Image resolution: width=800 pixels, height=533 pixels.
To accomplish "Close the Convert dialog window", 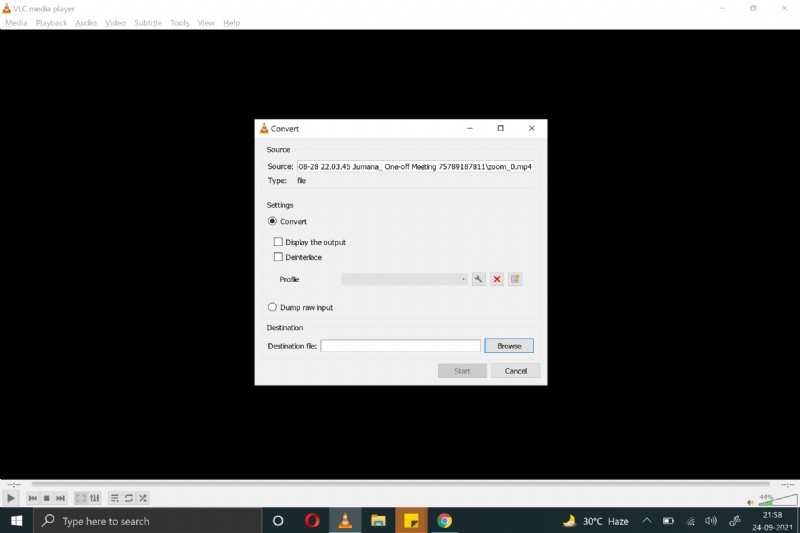I will point(532,129).
